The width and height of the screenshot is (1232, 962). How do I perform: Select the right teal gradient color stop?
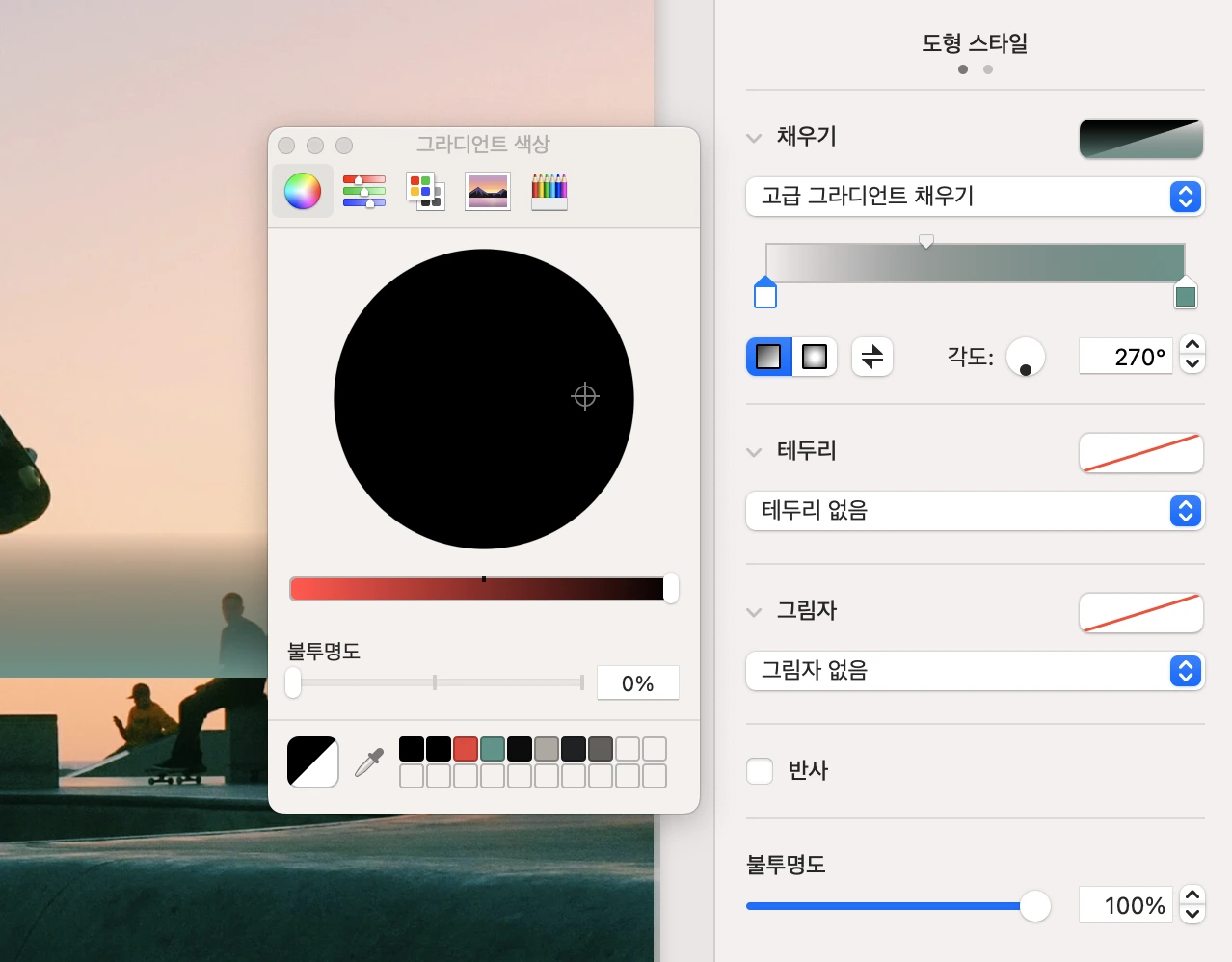1186,292
